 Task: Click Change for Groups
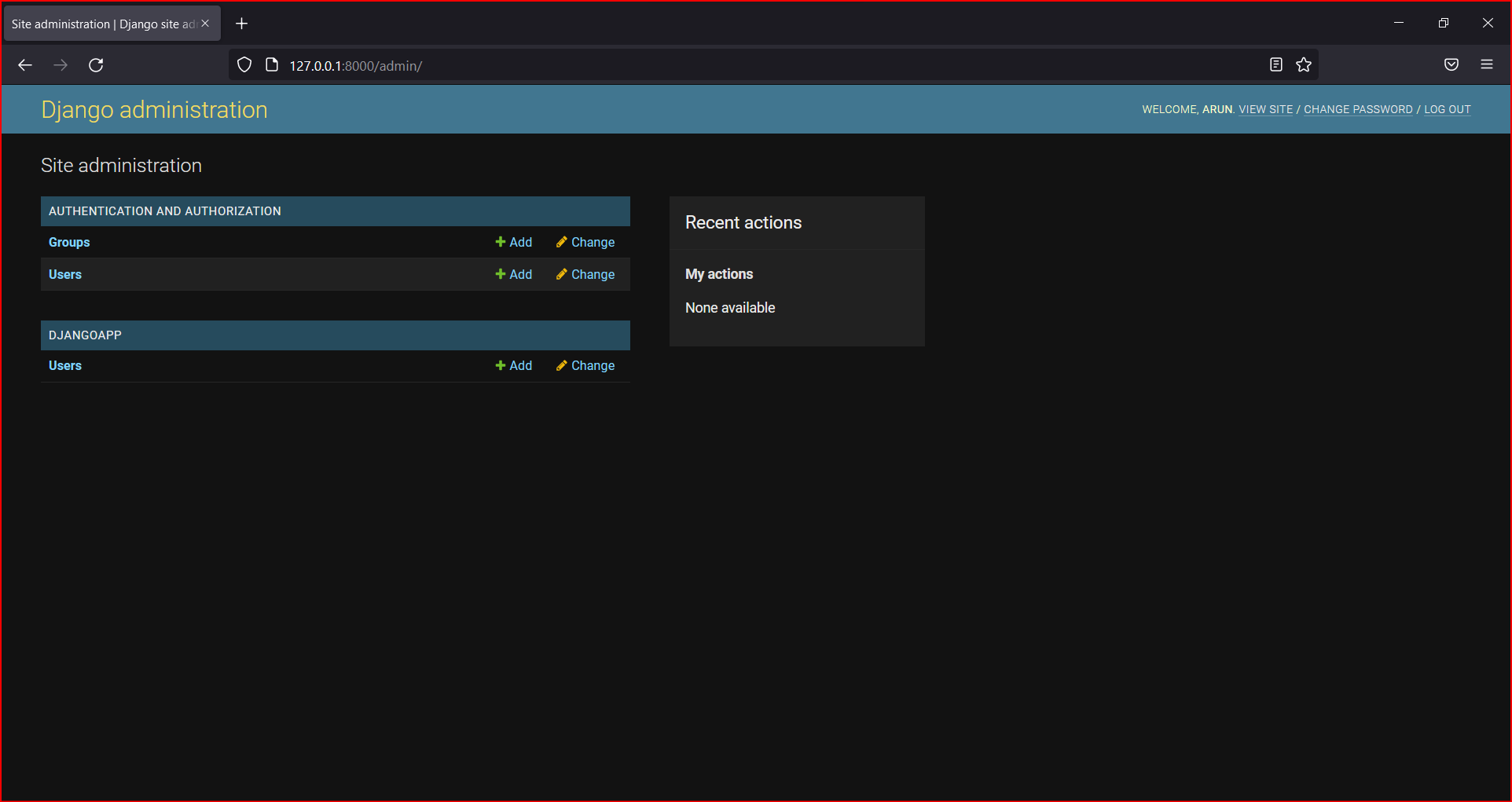(x=585, y=243)
